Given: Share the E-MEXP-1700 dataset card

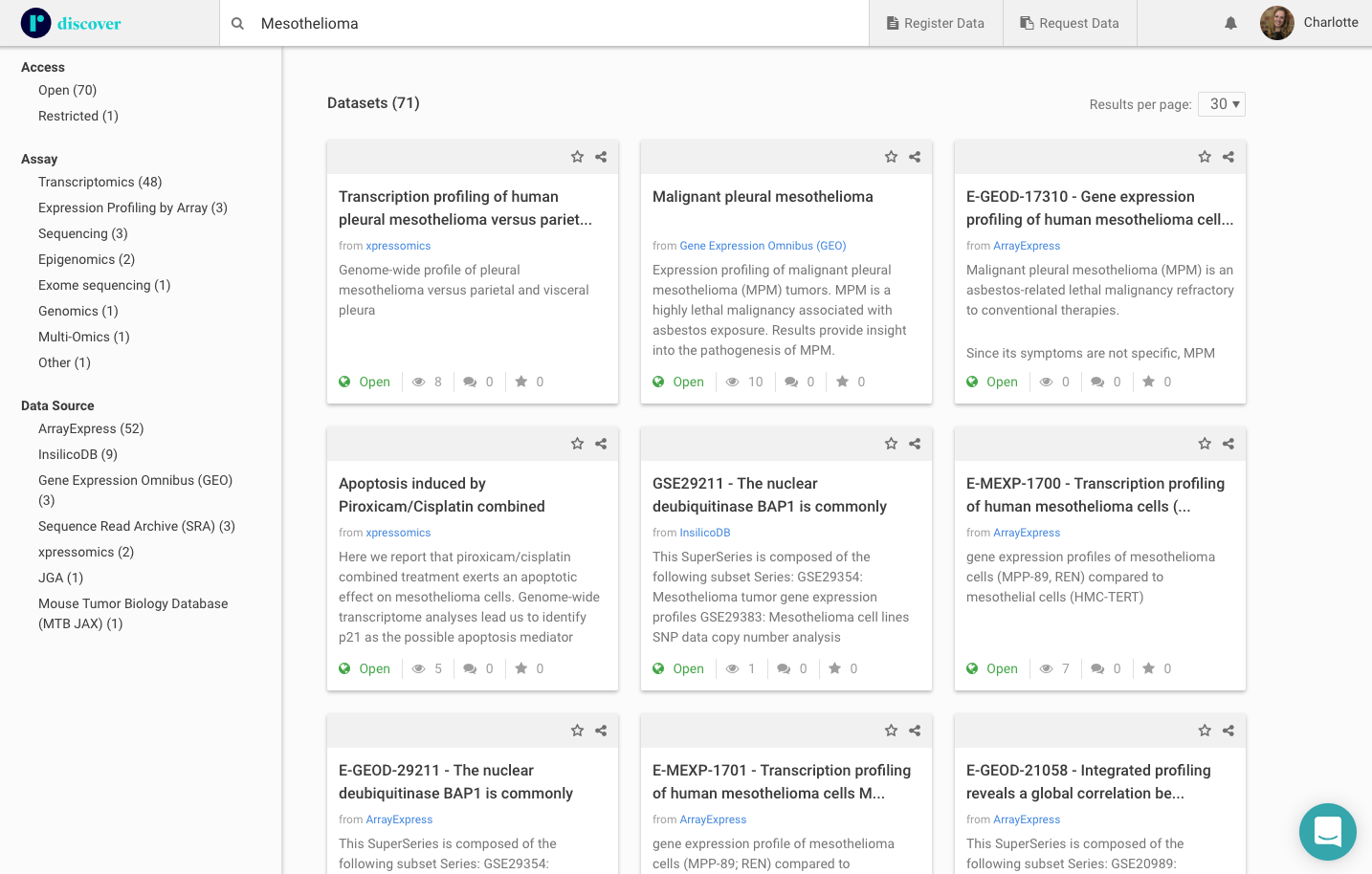Looking at the screenshot, I should point(1228,444).
